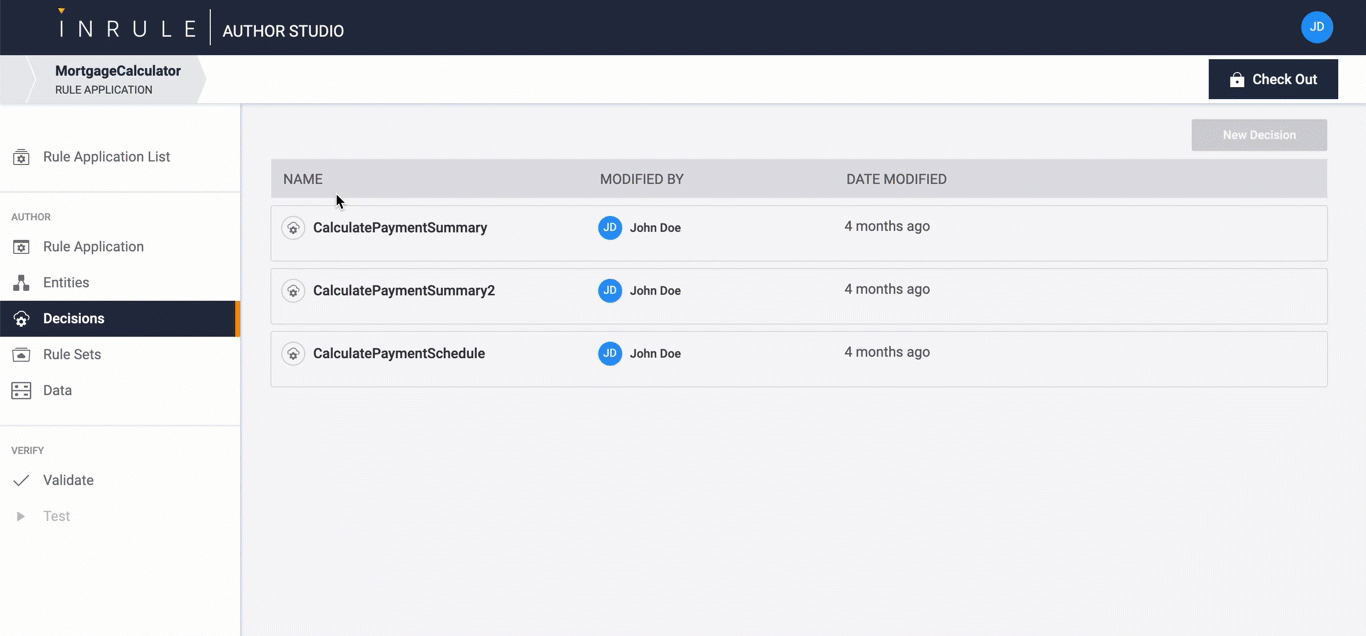Open the JD profile avatar menu
The height and width of the screenshot is (636, 1366).
(1317, 27)
